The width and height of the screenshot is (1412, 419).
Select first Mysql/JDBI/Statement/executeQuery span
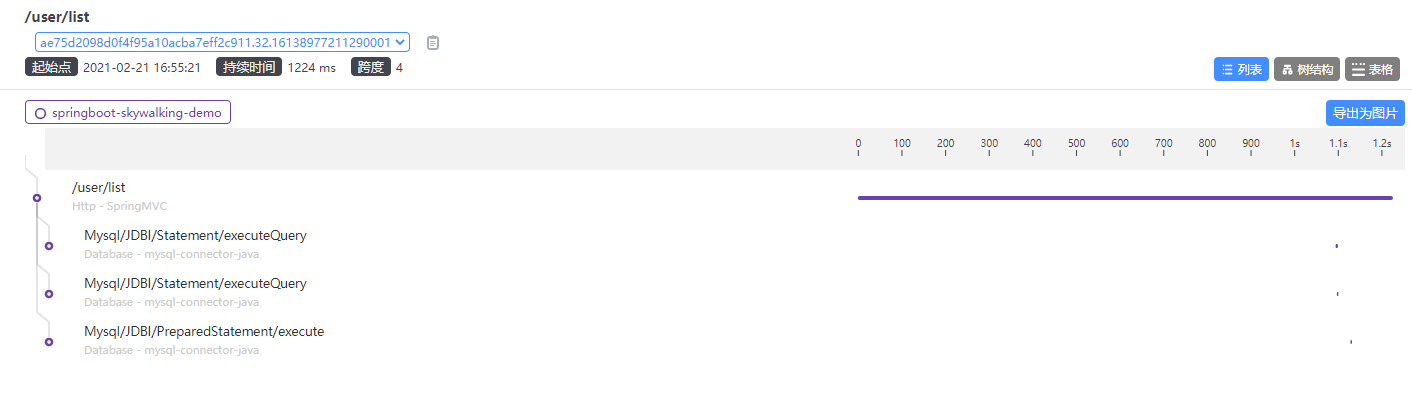[x=195, y=236]
